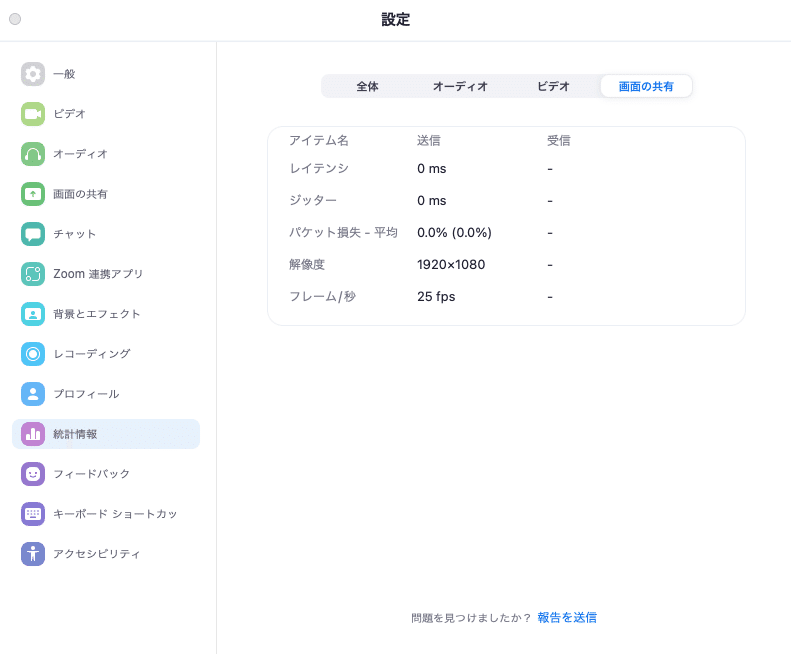Click the 設定 window title
791x654 pixels.
tap(396, 20)
